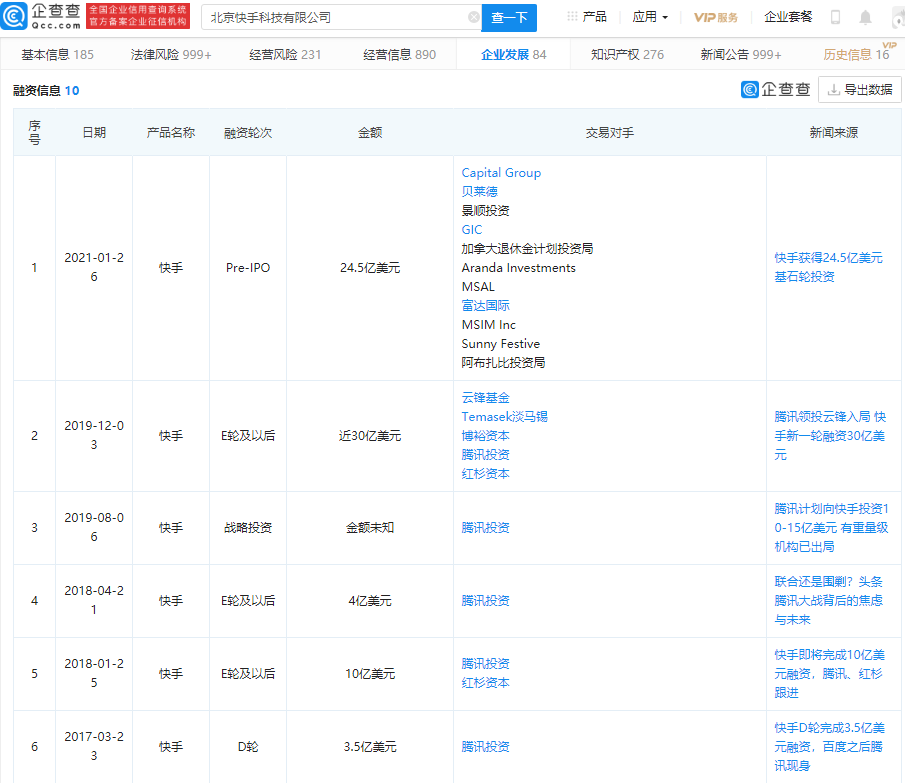Click the 融资轮次 column header
The height and width of the screenshot is (783, 905).
[x=248, y=133]
